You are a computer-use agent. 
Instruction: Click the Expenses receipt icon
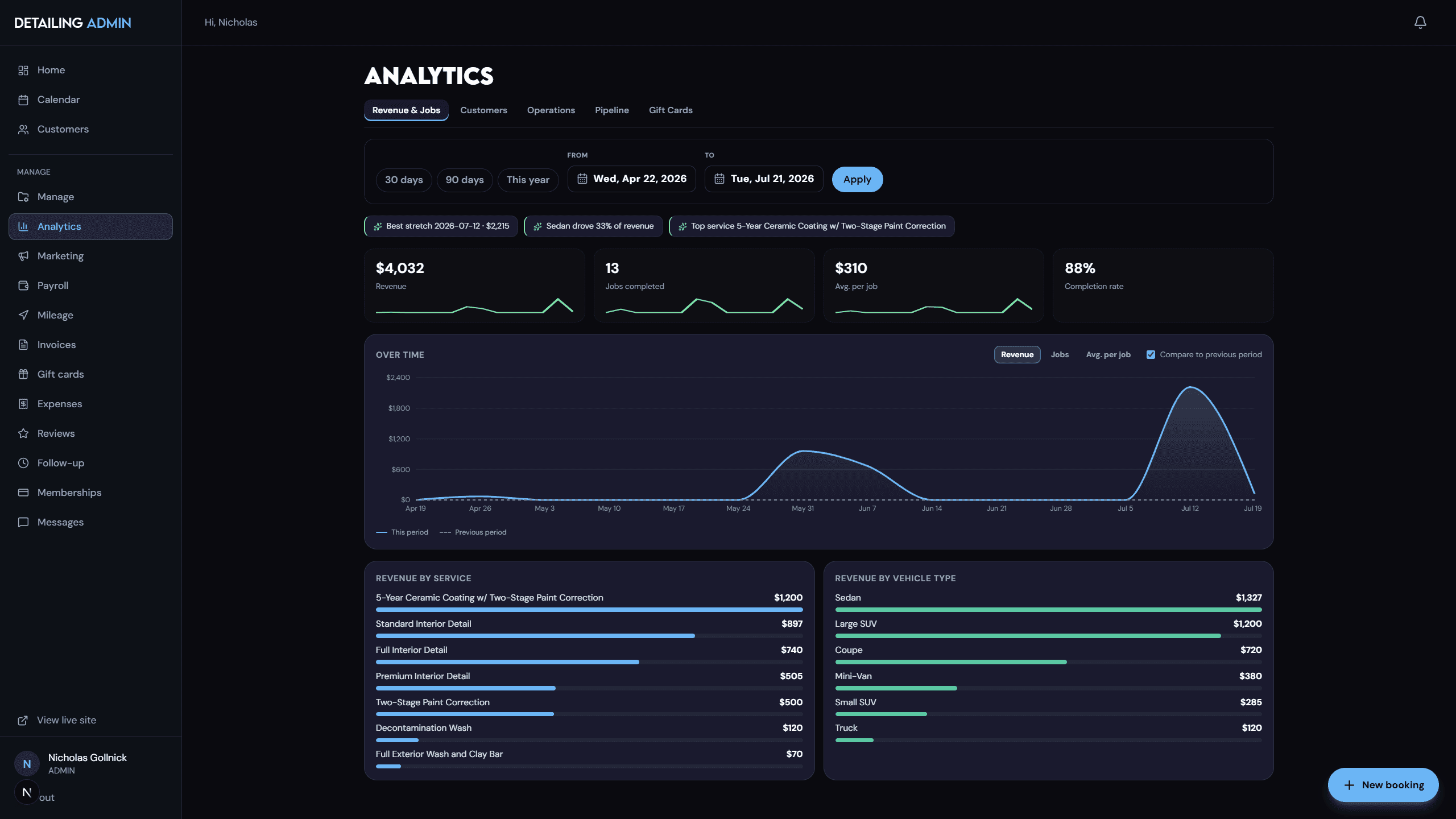point(23,404)
